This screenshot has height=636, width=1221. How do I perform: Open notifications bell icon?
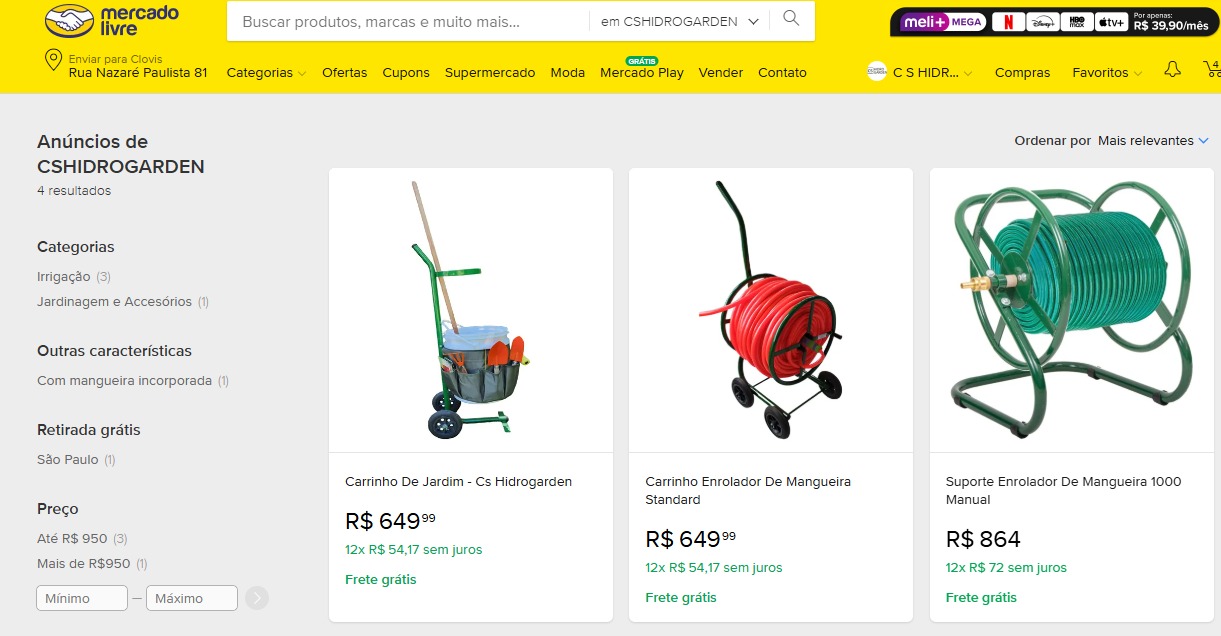click(x=1172, y=69)
